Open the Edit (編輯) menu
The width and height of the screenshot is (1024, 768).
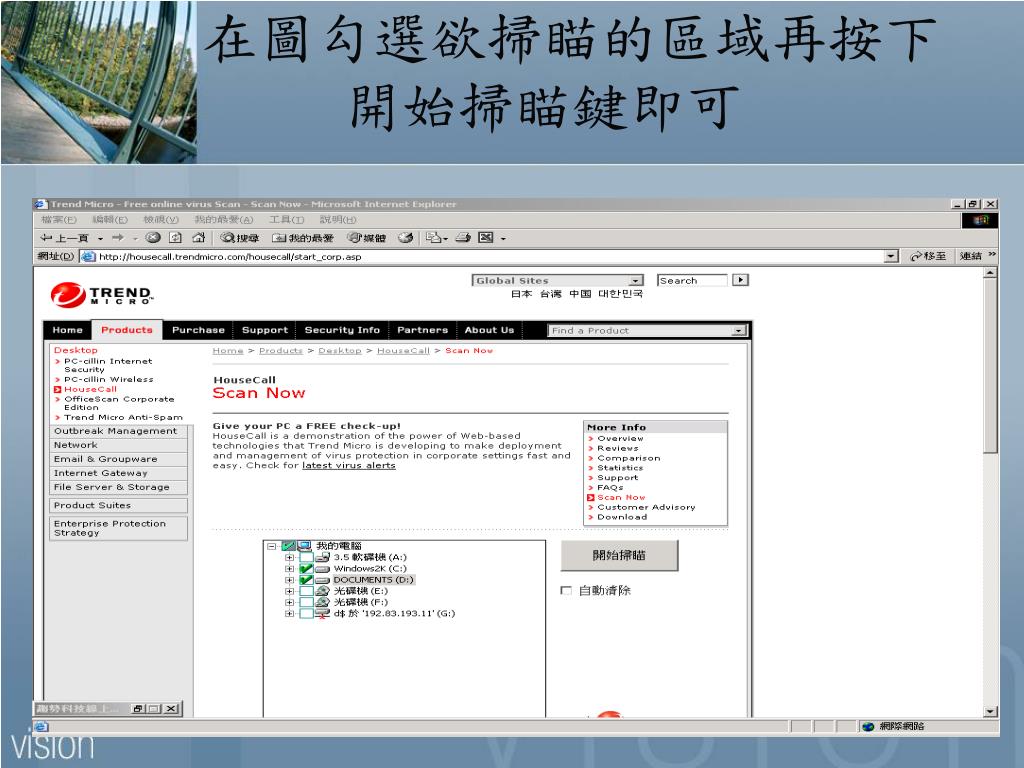[x=109, y=219]
